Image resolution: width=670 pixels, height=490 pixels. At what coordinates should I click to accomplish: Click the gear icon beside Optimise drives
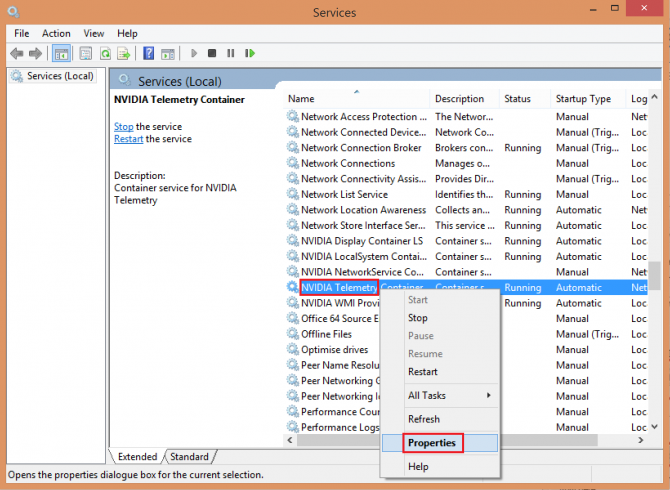pos(293,349)
